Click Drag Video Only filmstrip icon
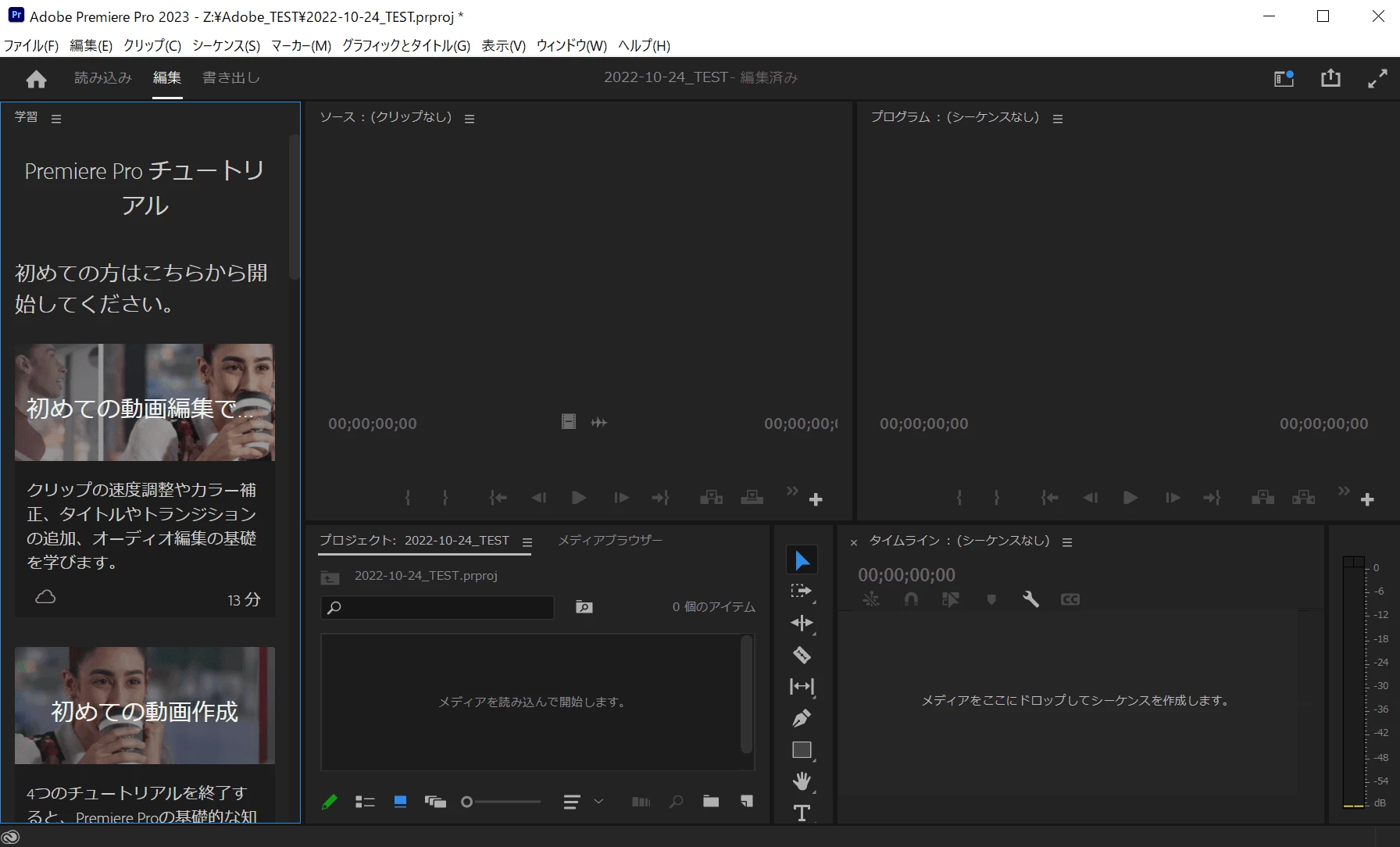 569,422
